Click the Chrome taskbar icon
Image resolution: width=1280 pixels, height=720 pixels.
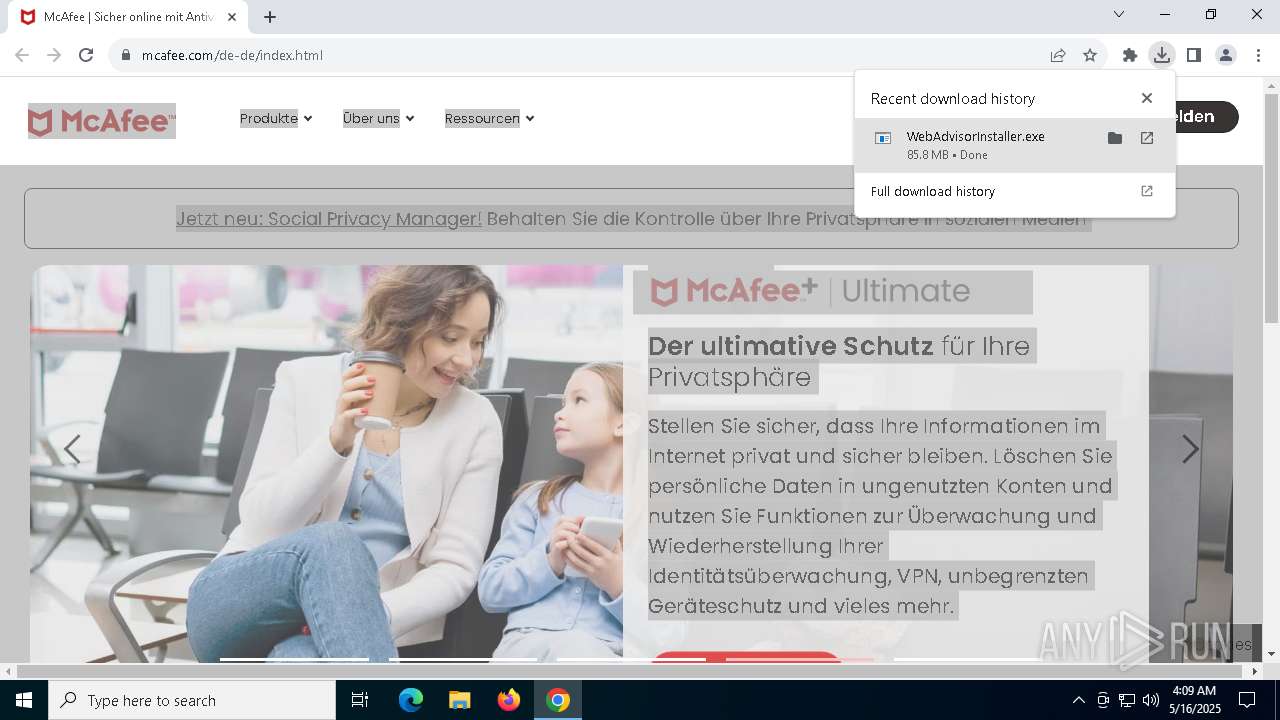click(x=558, y=700)
